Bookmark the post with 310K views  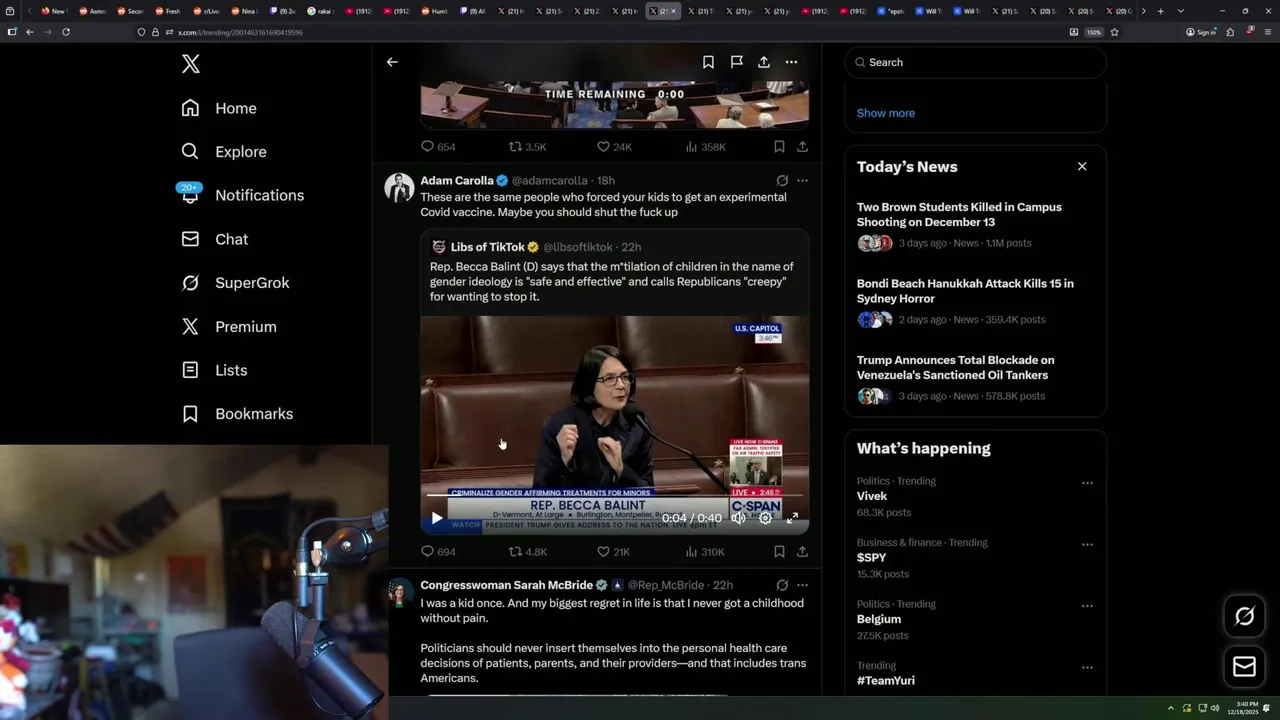point(779,552)
